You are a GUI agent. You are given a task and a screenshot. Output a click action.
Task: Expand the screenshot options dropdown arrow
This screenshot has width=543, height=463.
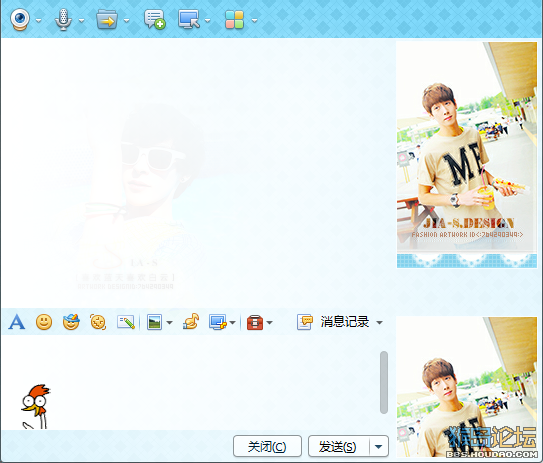[x=233, y=323]
